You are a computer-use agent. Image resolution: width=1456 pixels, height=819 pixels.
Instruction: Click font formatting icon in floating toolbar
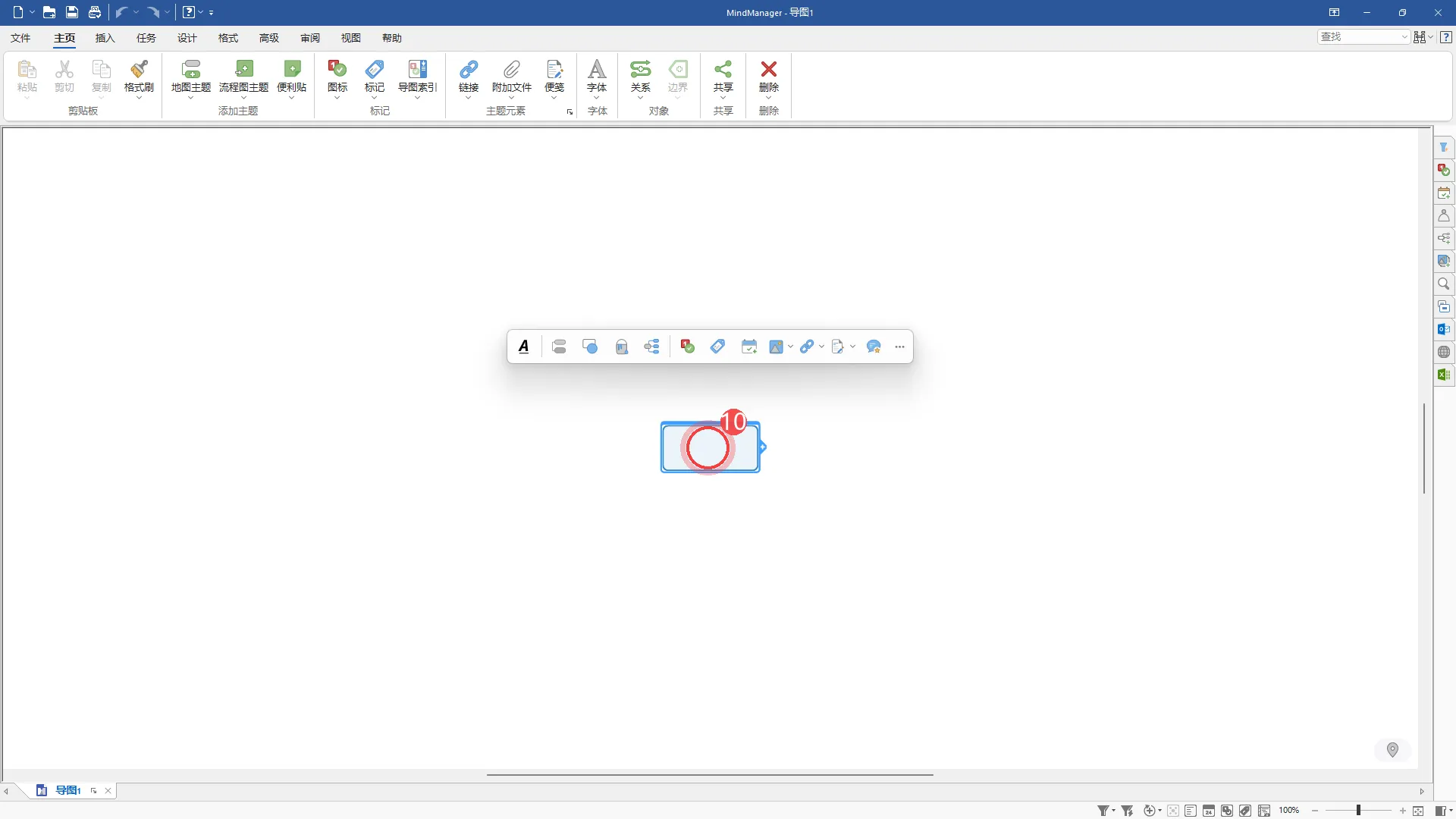click(x=524, y=347)
